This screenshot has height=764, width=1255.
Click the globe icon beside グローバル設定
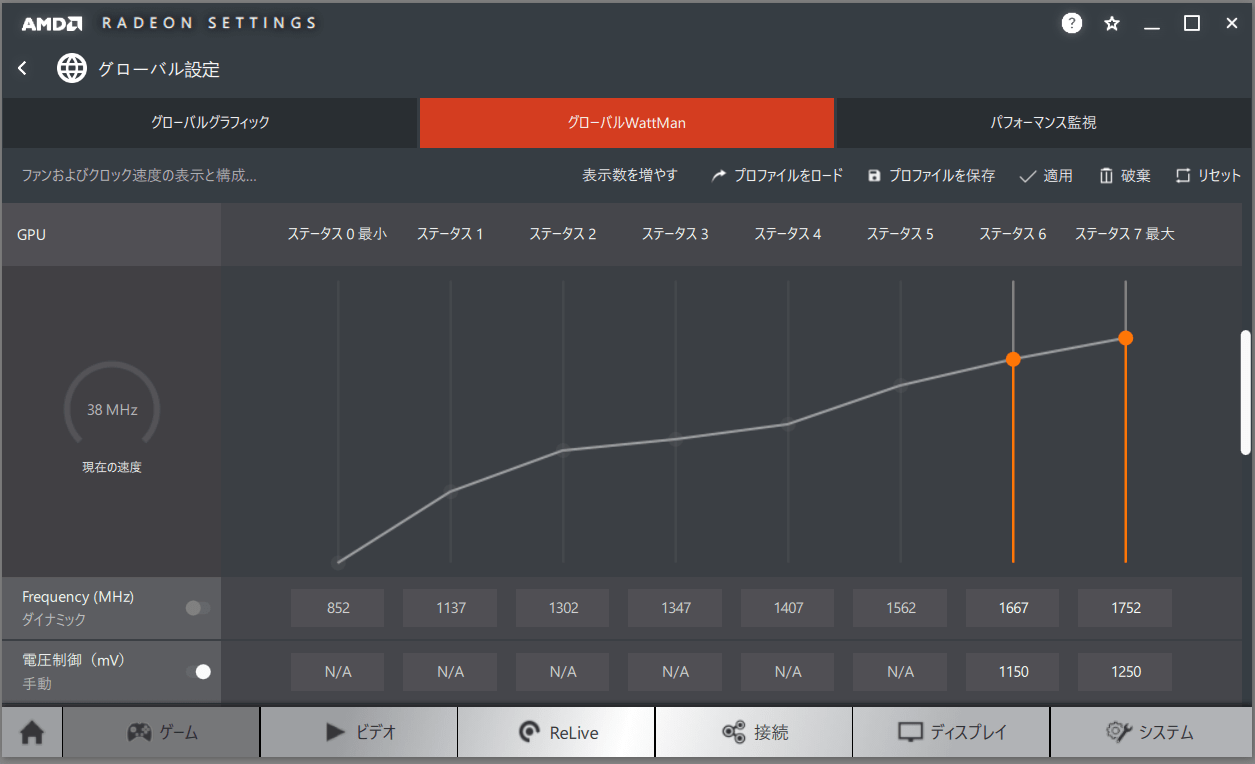click(72, 69)
